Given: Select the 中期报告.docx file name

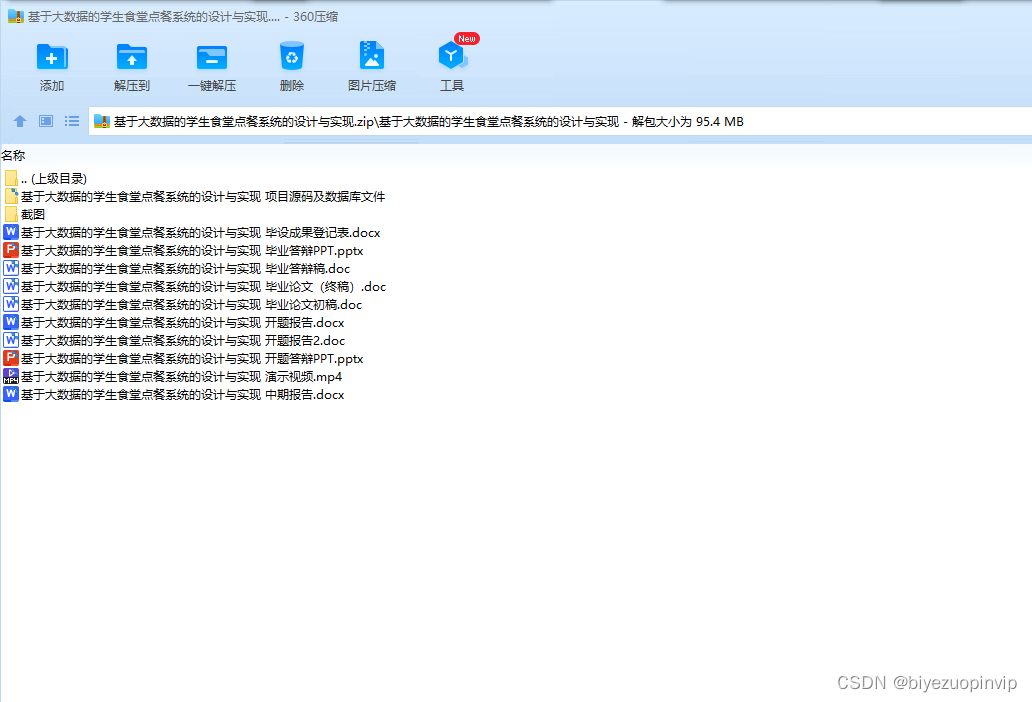Looking at the screenshot, I should click(182, 393).
